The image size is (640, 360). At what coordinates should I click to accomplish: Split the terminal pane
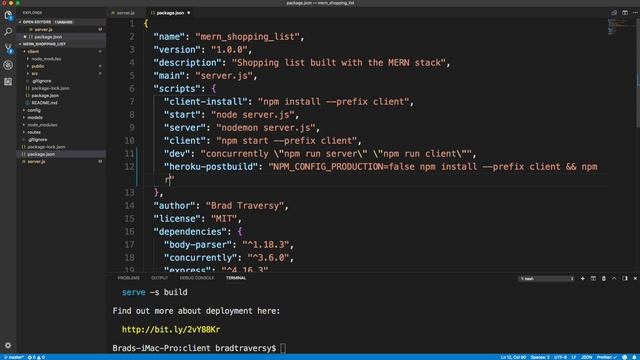pyautogui.click(x=593, y=278)
